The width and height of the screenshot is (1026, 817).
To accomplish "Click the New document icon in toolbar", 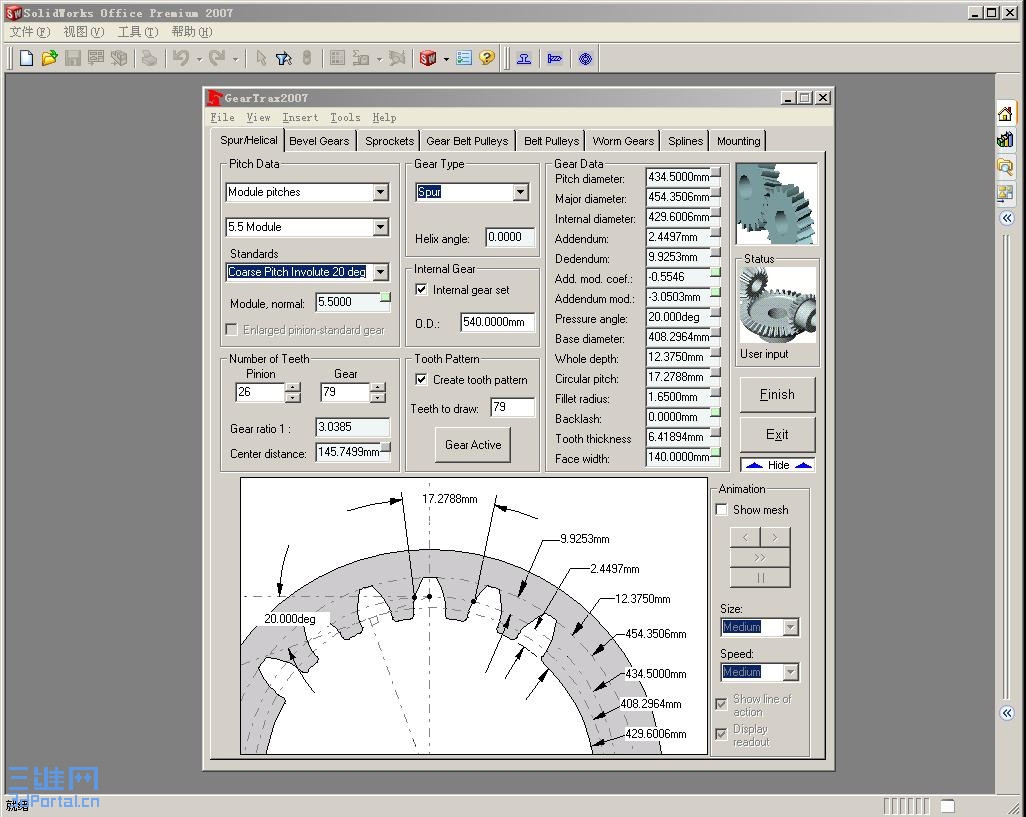I will click(26, 58).
